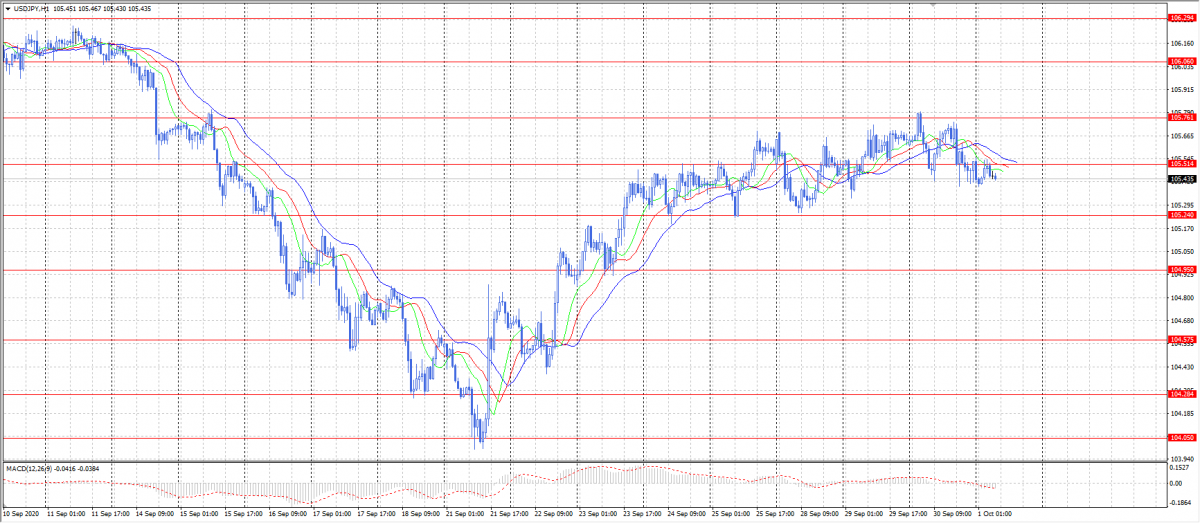Click the 104.050 red price label
This screenshot has height=523, width=1200.
[1182, 438]
